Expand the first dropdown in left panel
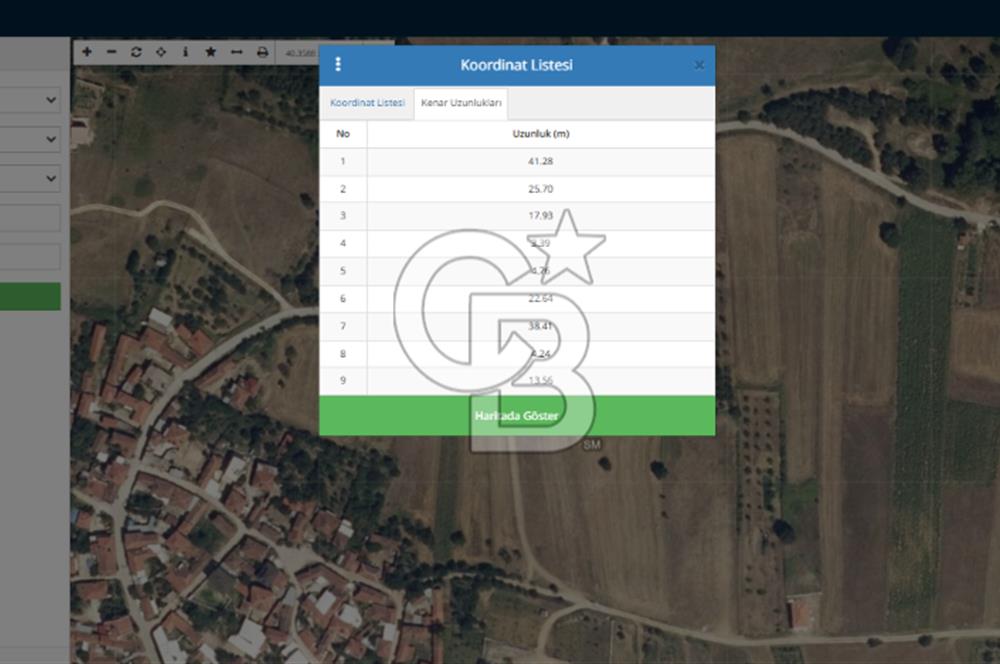This screenshot has width=1000, height=664. tap(30, 101)
